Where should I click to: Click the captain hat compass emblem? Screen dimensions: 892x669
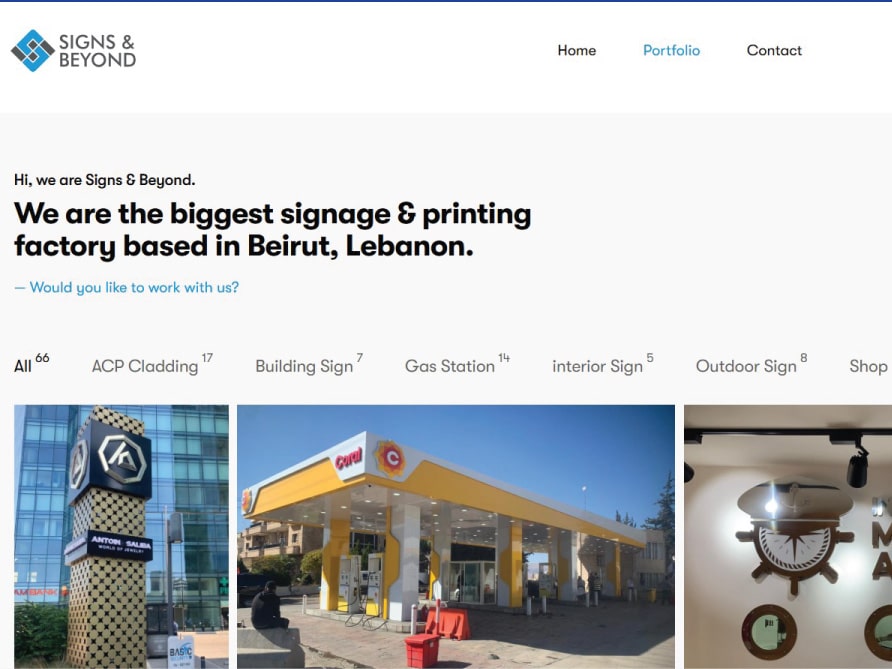[795, 535]
